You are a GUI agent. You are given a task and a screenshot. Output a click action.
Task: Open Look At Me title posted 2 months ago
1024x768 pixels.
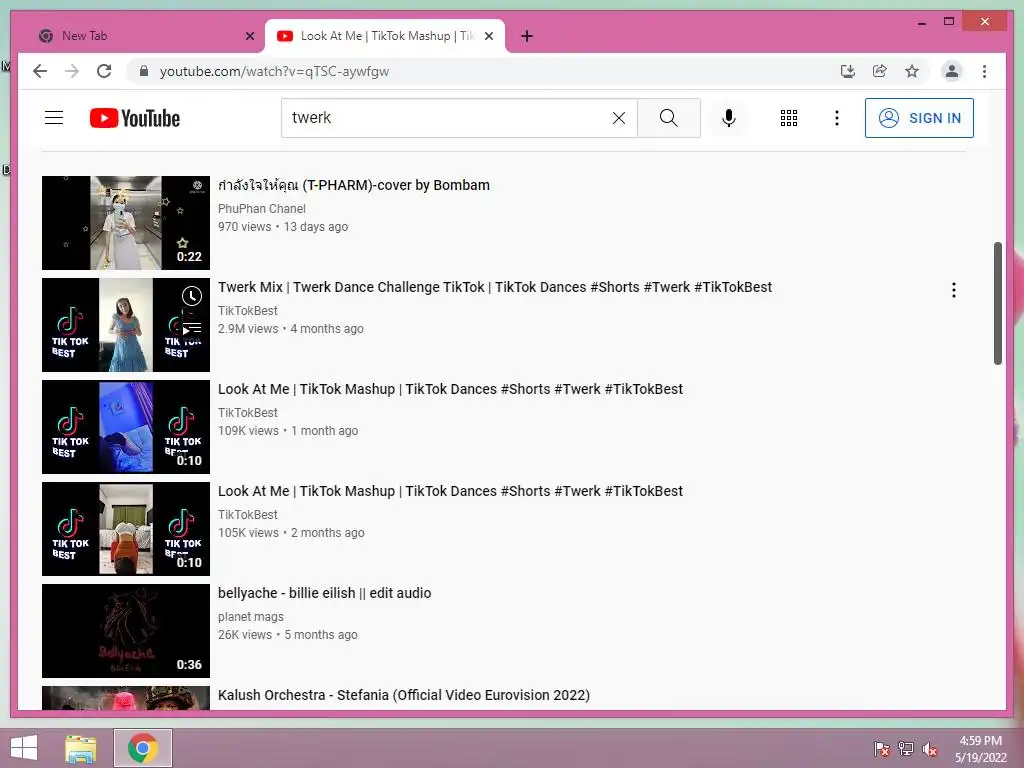pos(451,490)
